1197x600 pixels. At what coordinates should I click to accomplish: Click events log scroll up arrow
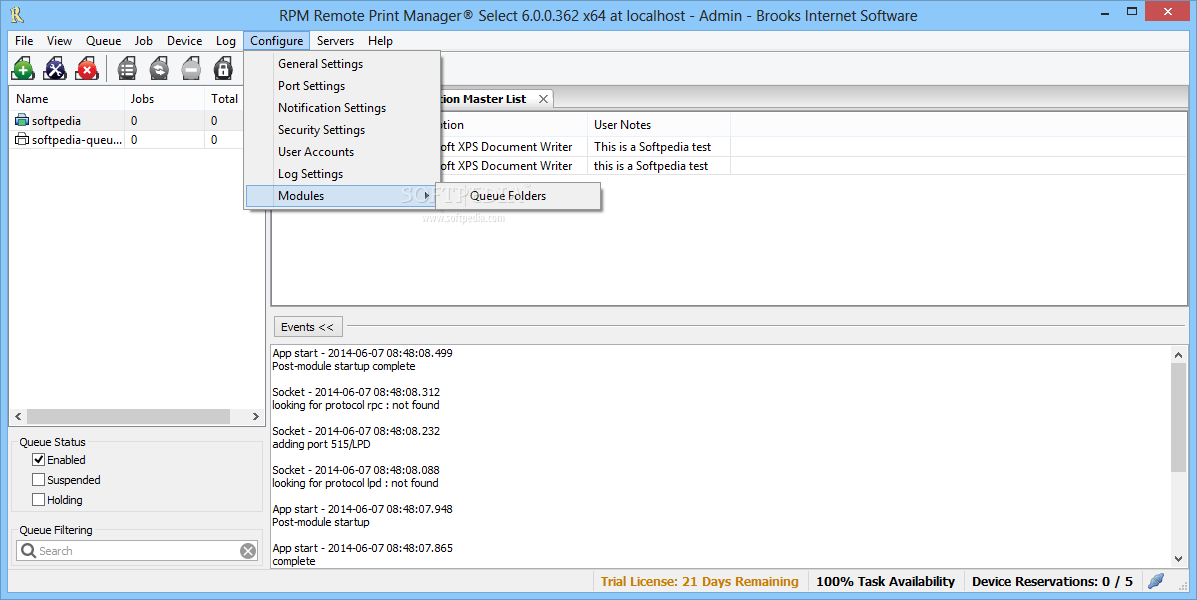[x=1178, y=354]
